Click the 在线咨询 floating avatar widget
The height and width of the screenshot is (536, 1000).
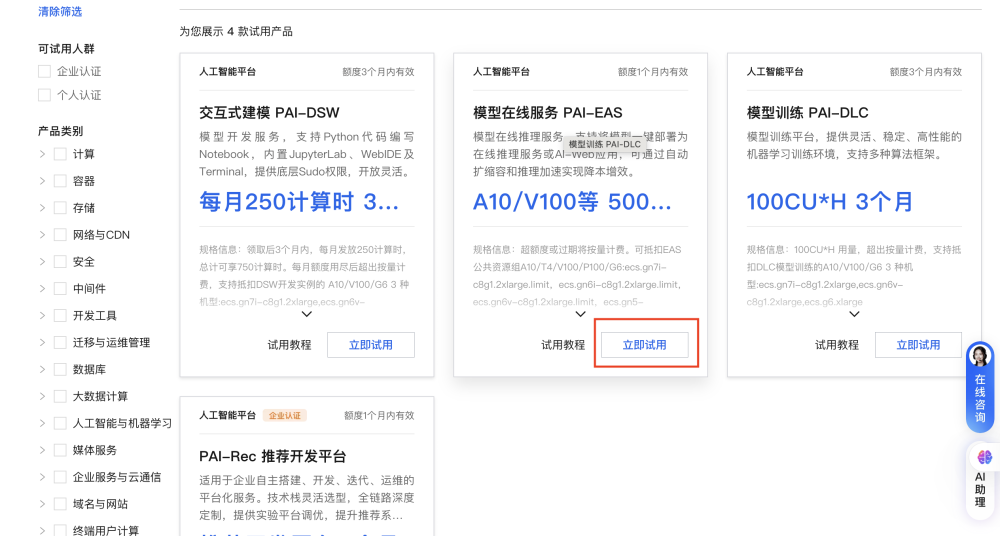coord(980,387)
